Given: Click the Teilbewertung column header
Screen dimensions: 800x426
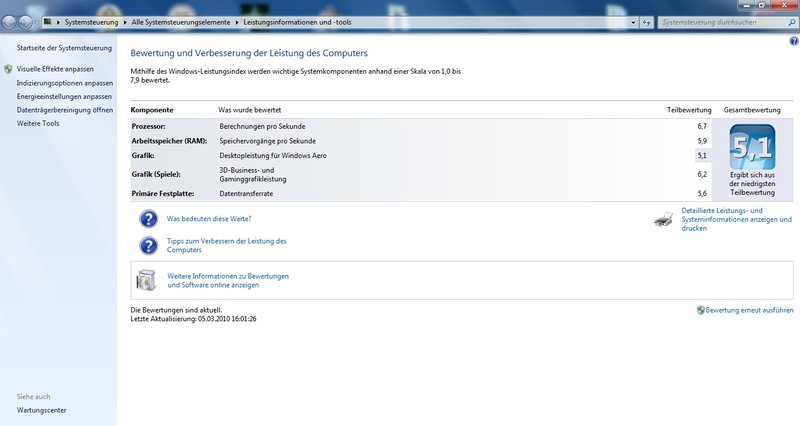Looking at the screenshot, I should [689, 110].
